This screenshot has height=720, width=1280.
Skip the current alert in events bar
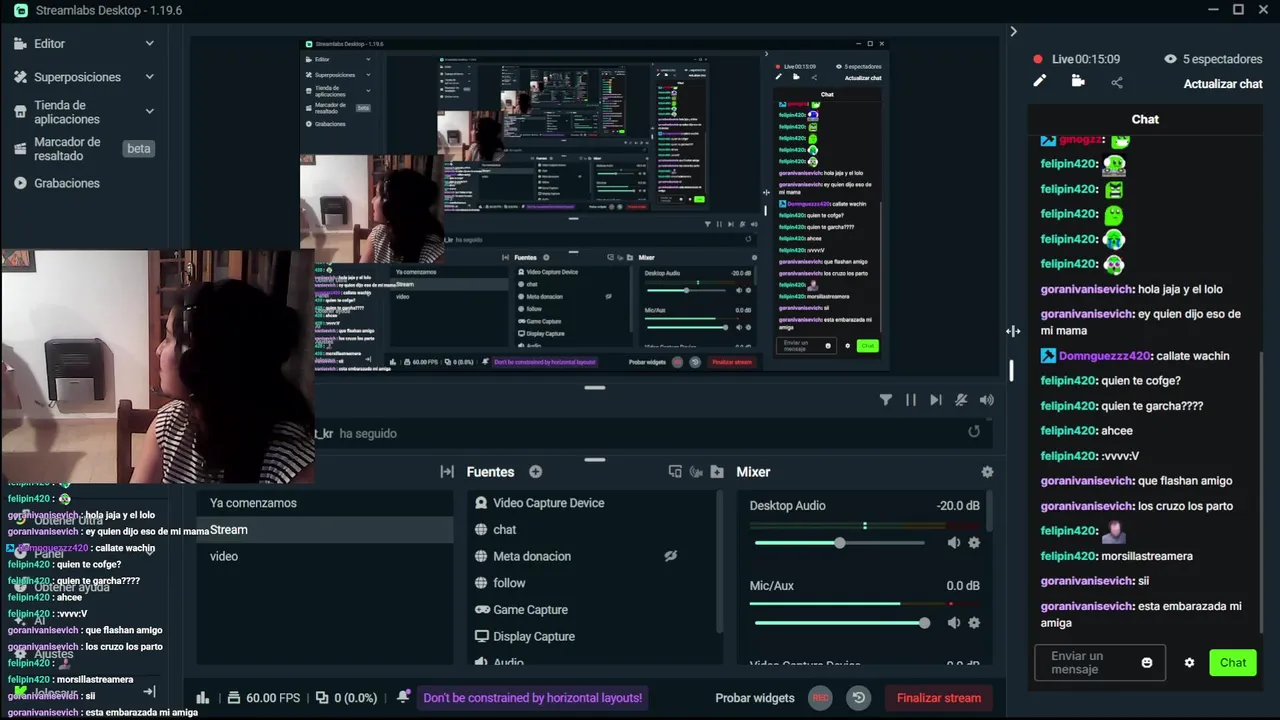(x=936, y=400)
